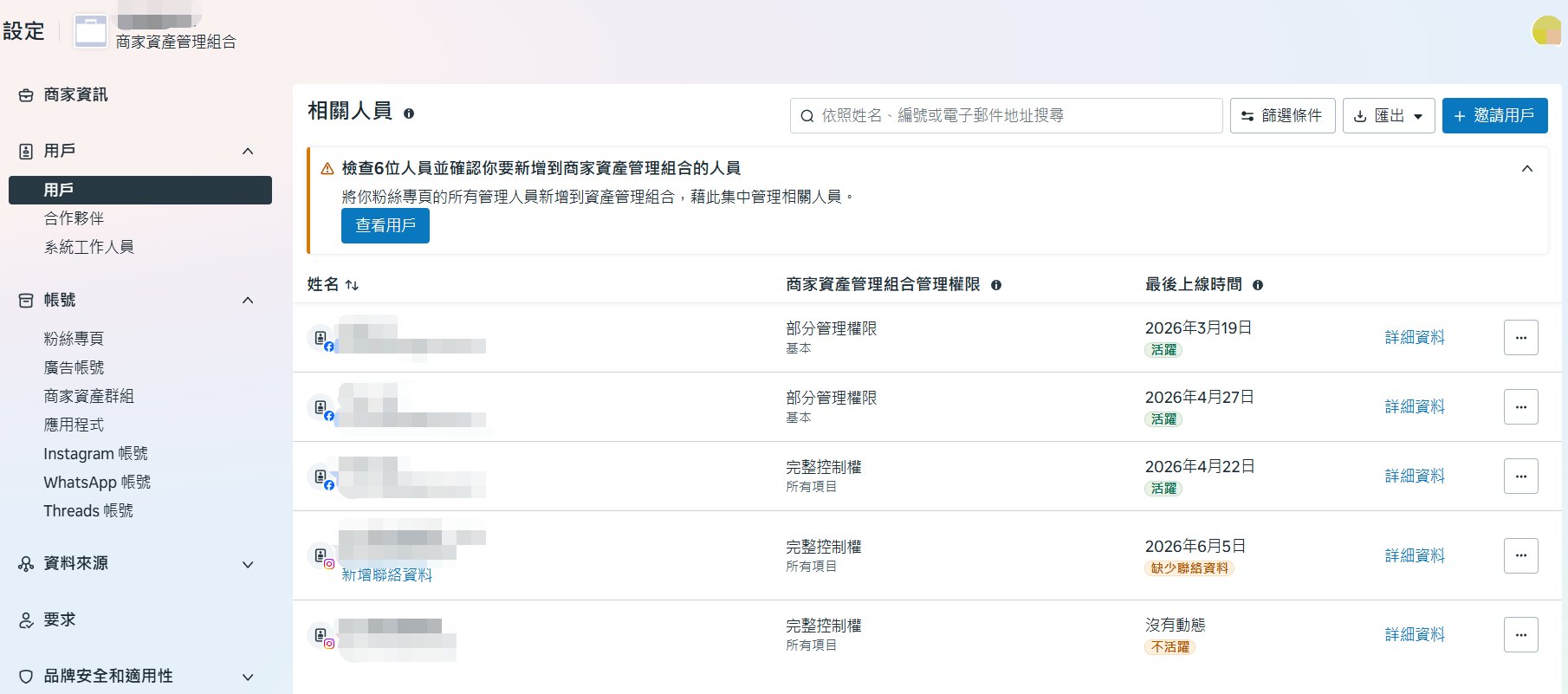Open more options for 2026年3月19日 row

pos(1521,338)
